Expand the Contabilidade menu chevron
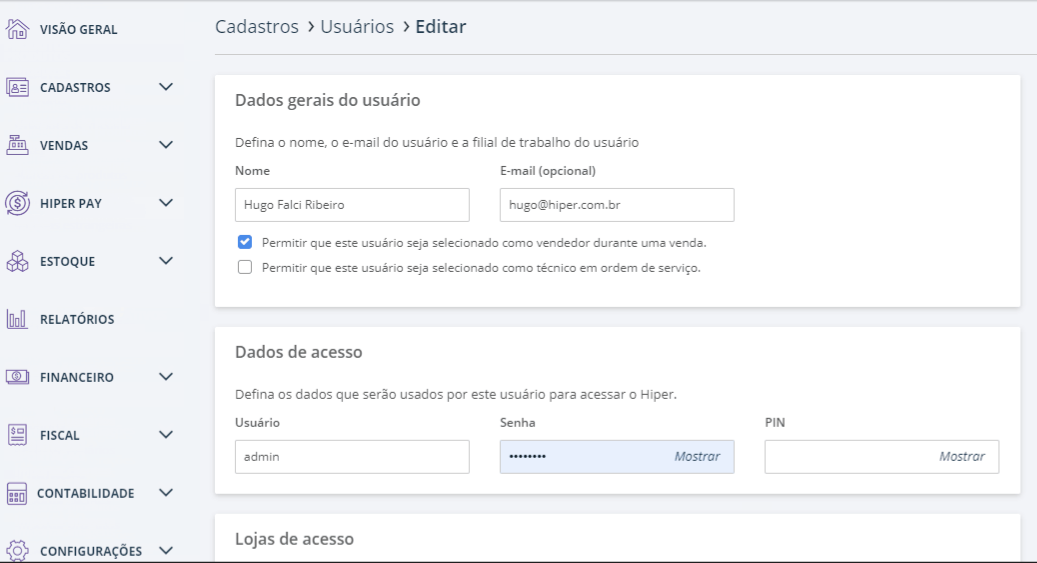Viewport: 1037px width, 563px height. coord(166,493)
